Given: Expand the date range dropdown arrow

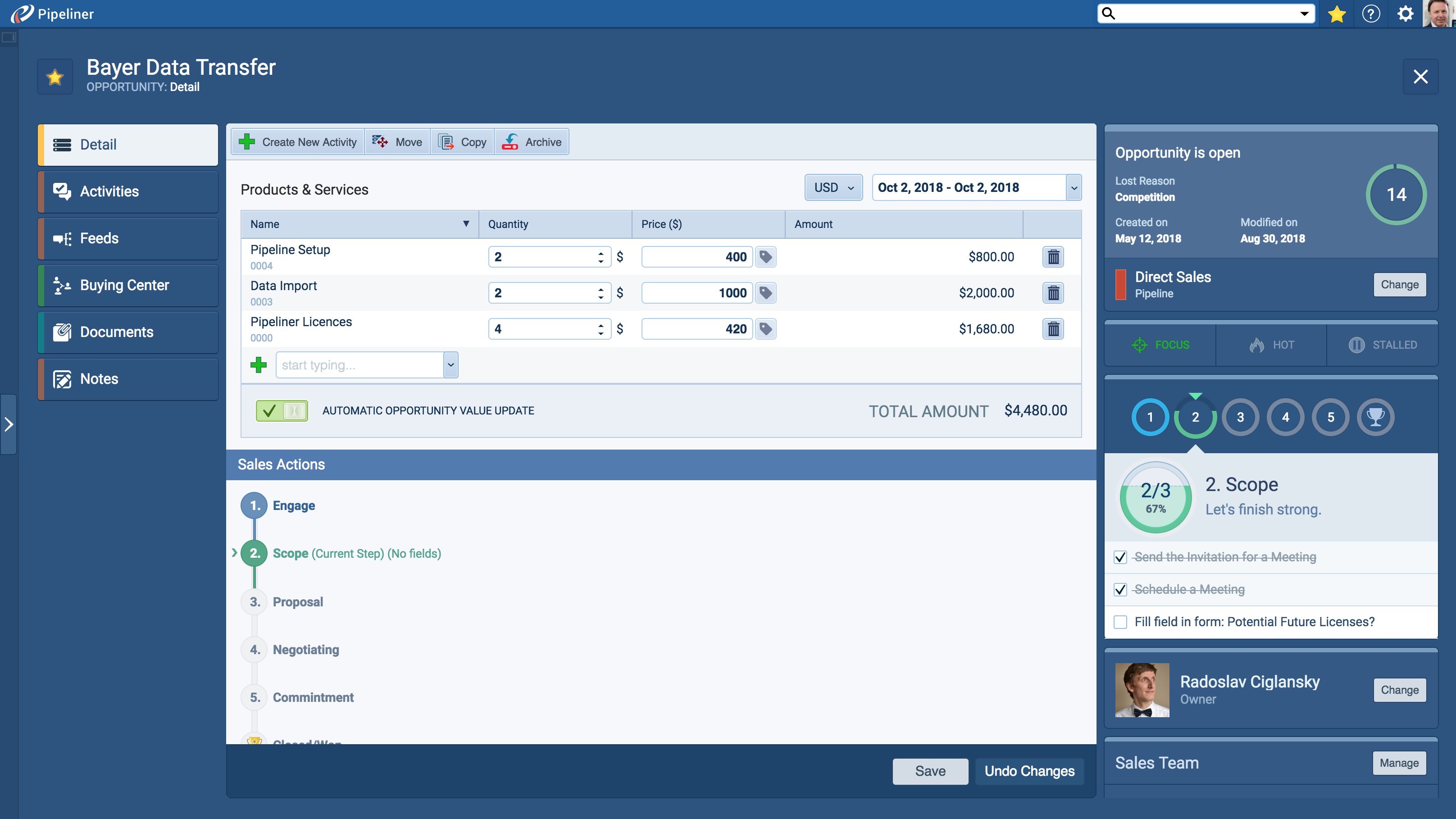Looking at the screenshot, I should tap(1074, 188).
